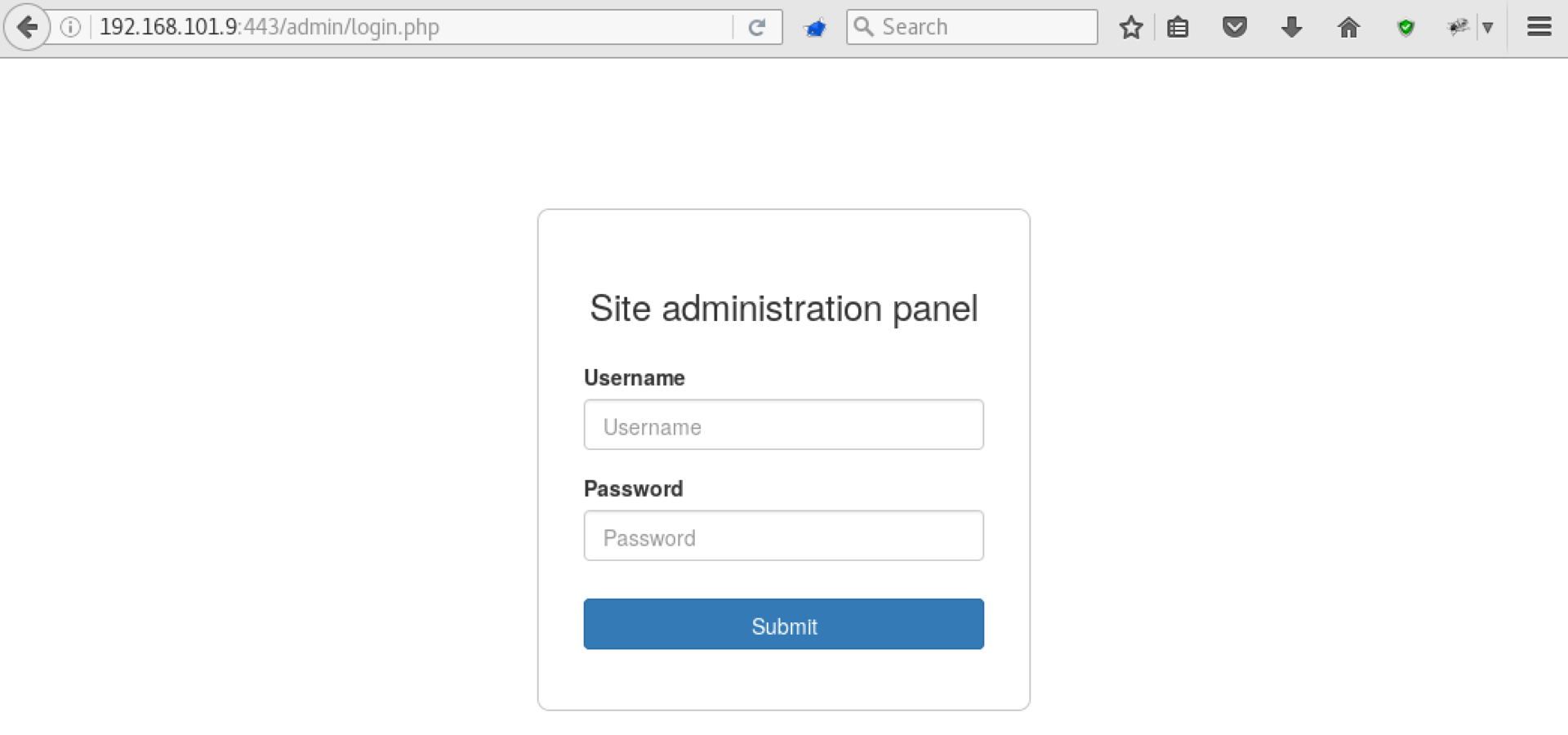Click the blue fox extension icon
The width and height of the screenshot is (1568, 735).
815,29
